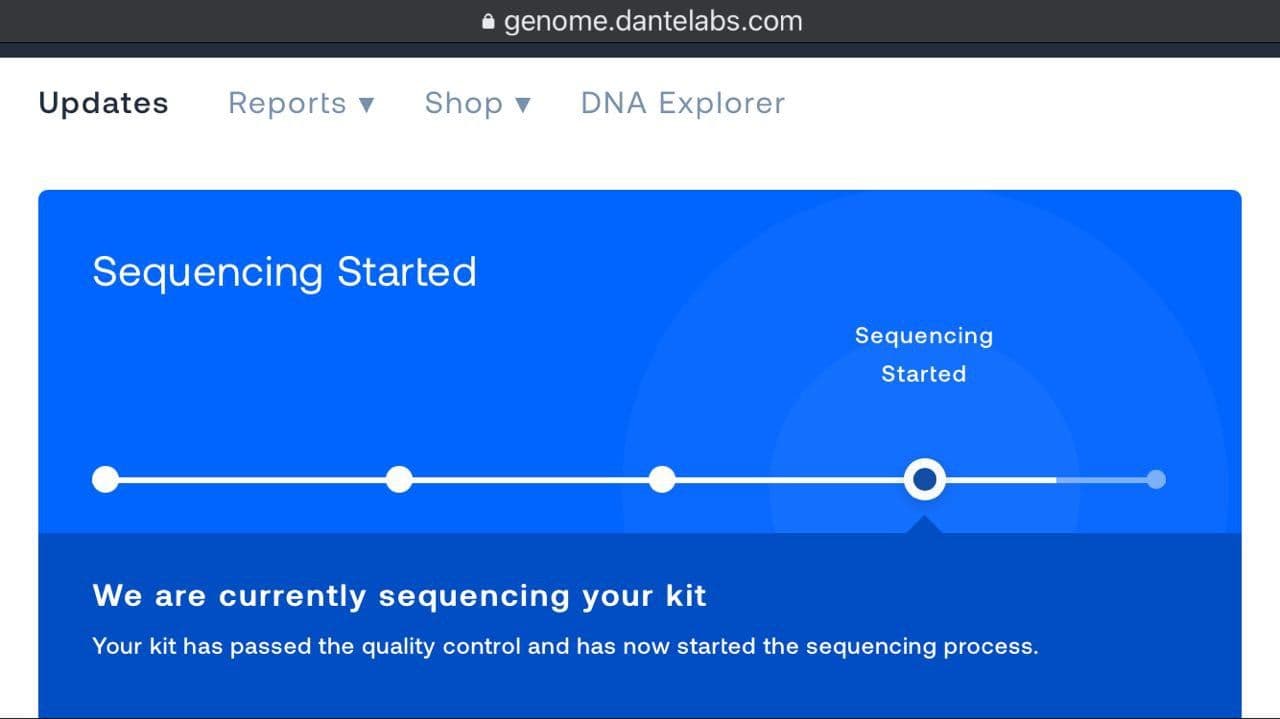Click the faded progress segment before final step

[1100, 480]
